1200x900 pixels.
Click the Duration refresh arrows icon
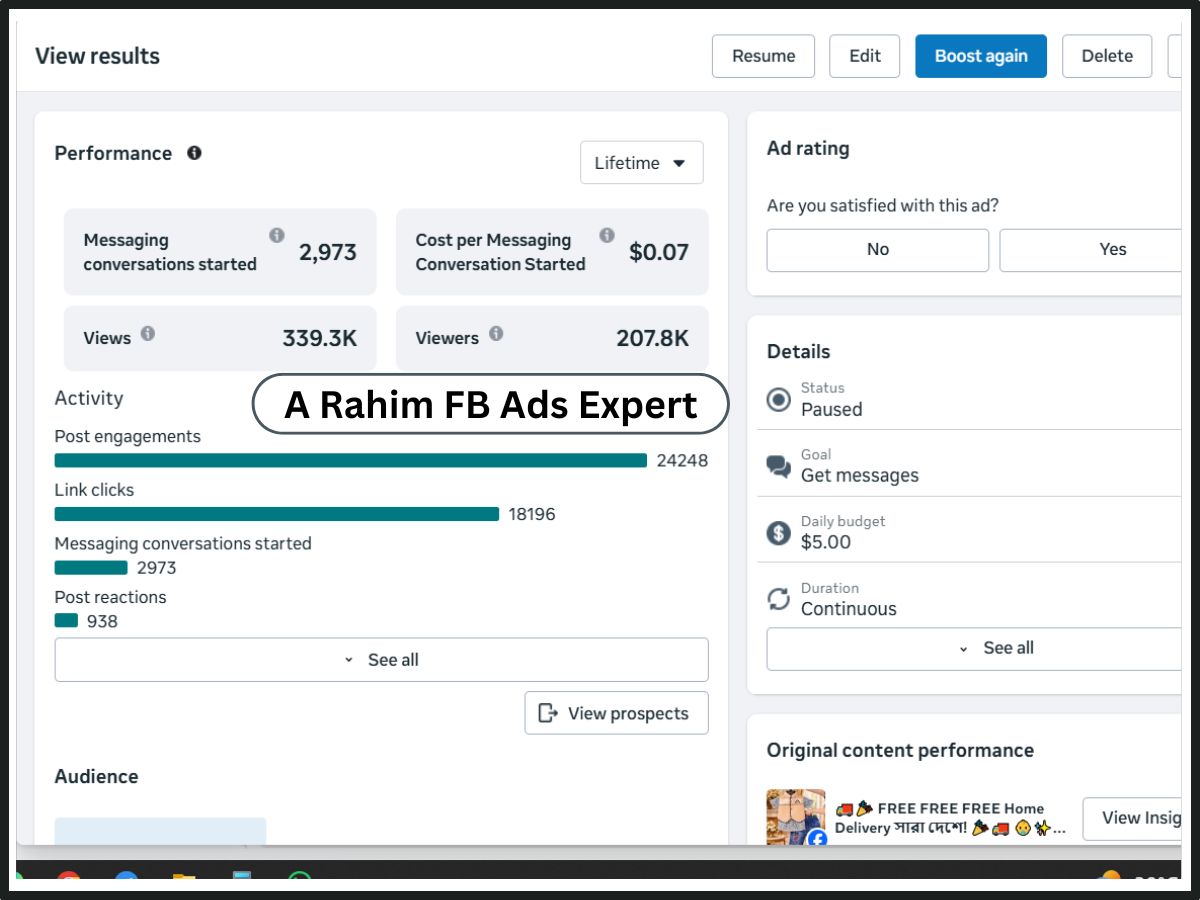pyautogui.click(x=778, y=599)
